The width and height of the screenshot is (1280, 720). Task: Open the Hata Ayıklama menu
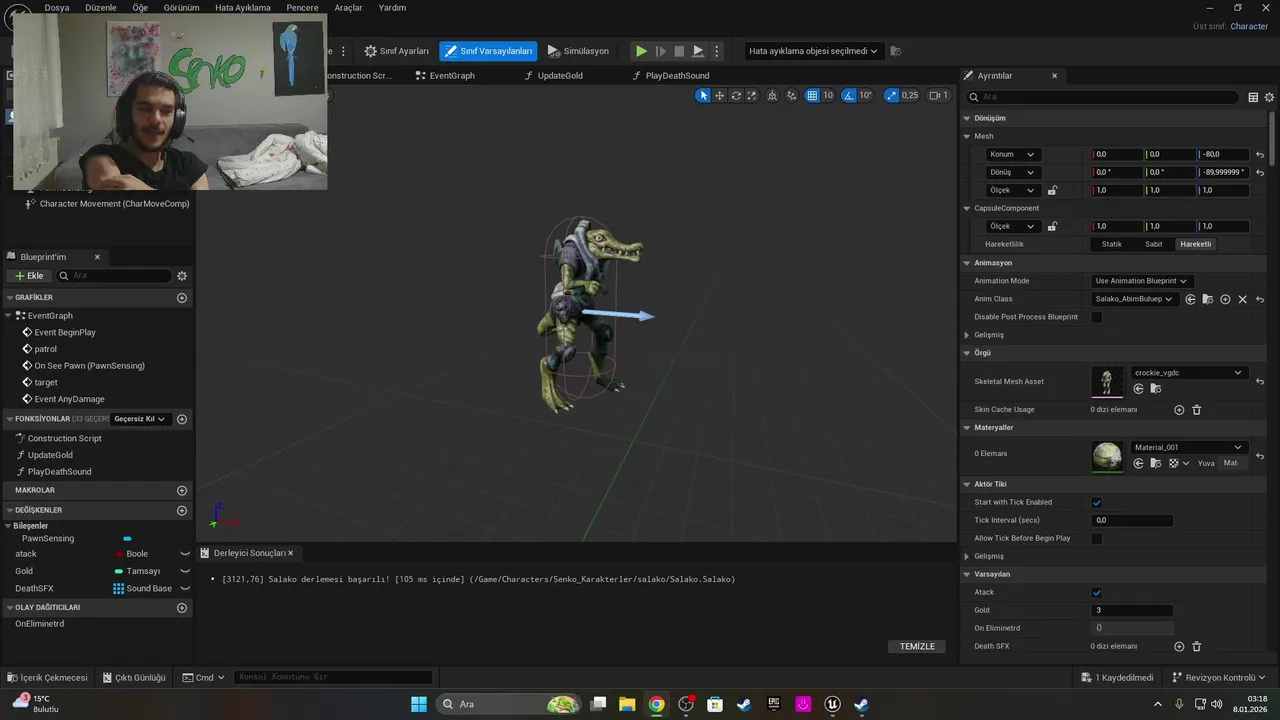243,7
